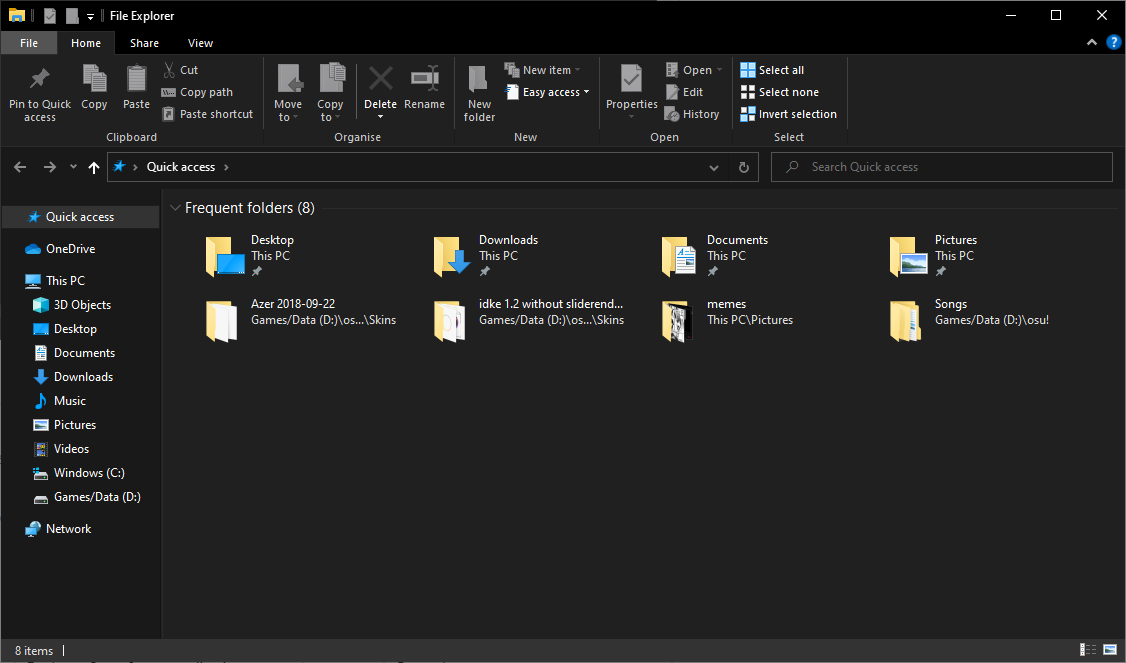Click Paste shortcut command
The width and height of the screenshot is (1126, 663).
click(208, 114)
